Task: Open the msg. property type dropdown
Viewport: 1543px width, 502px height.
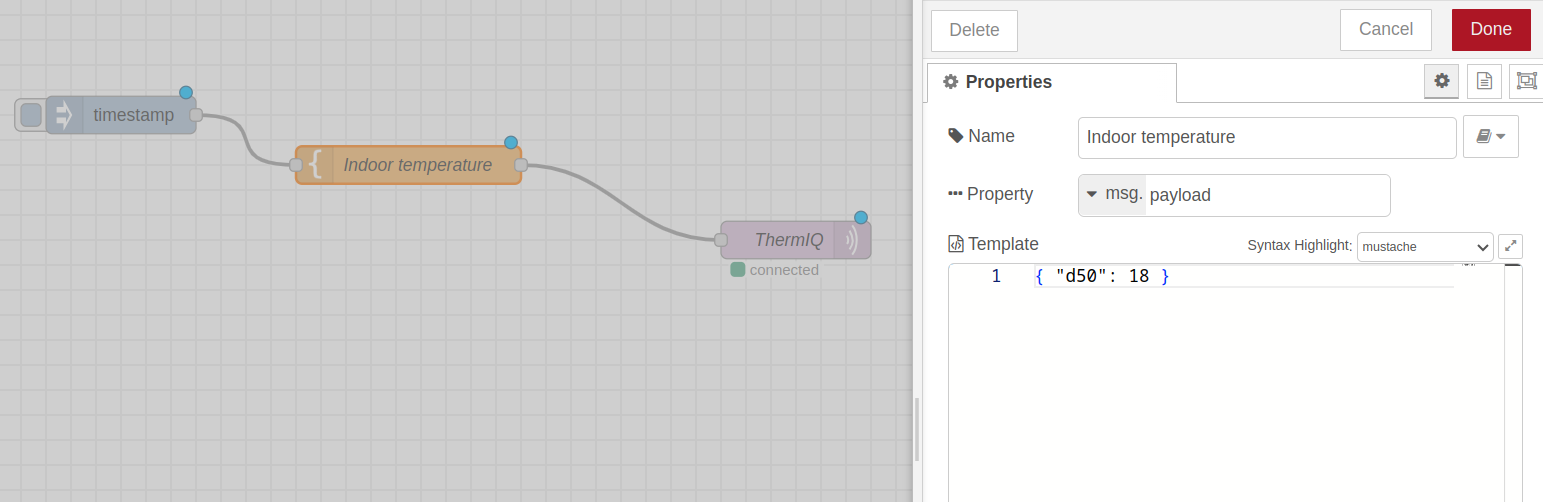Action: pos(1112,195)
